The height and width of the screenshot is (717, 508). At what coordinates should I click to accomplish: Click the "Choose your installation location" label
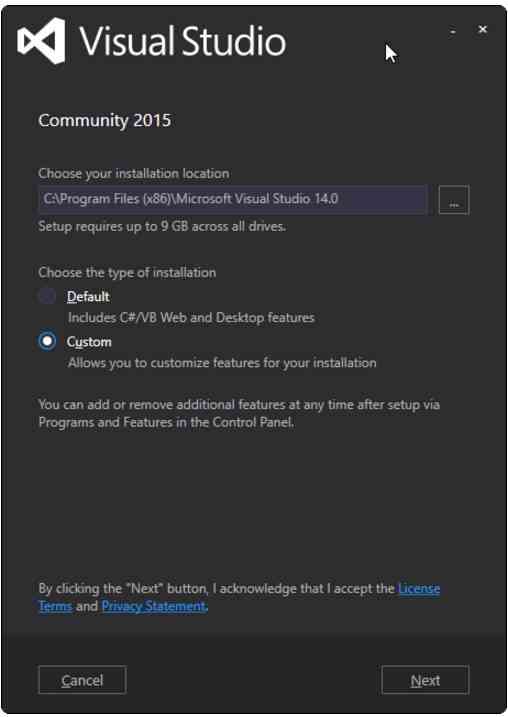click(134, 174)
